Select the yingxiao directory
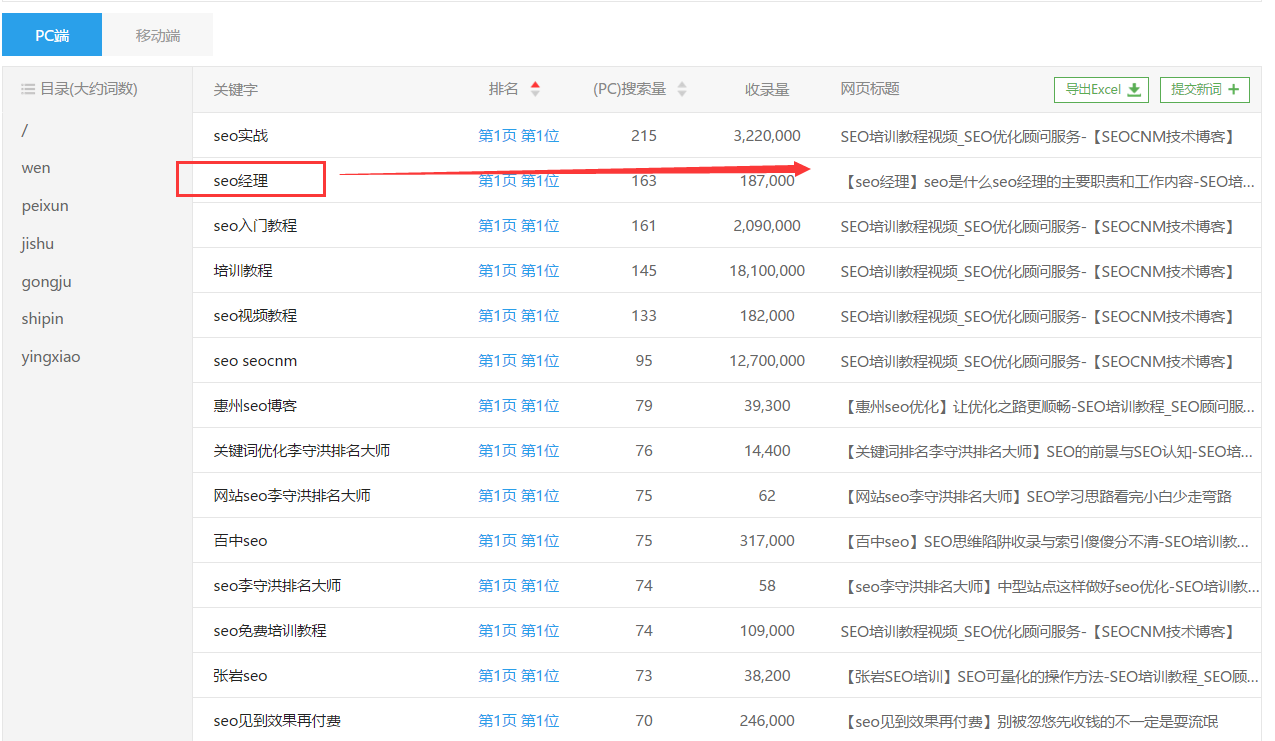This screenshot has height=741, width=1275. tap(51, 357)
